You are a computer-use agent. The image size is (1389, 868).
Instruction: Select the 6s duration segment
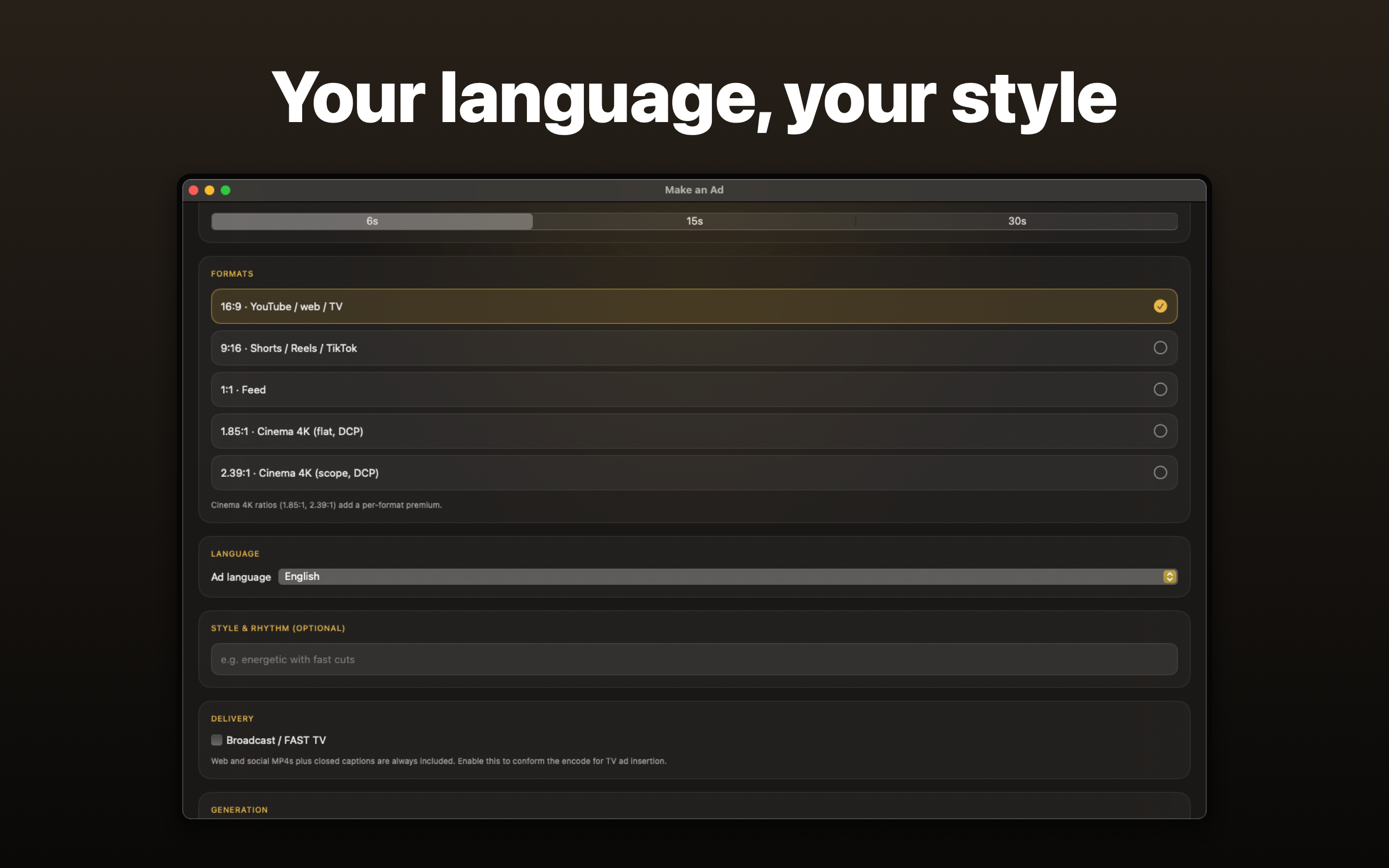coord(372,221)
